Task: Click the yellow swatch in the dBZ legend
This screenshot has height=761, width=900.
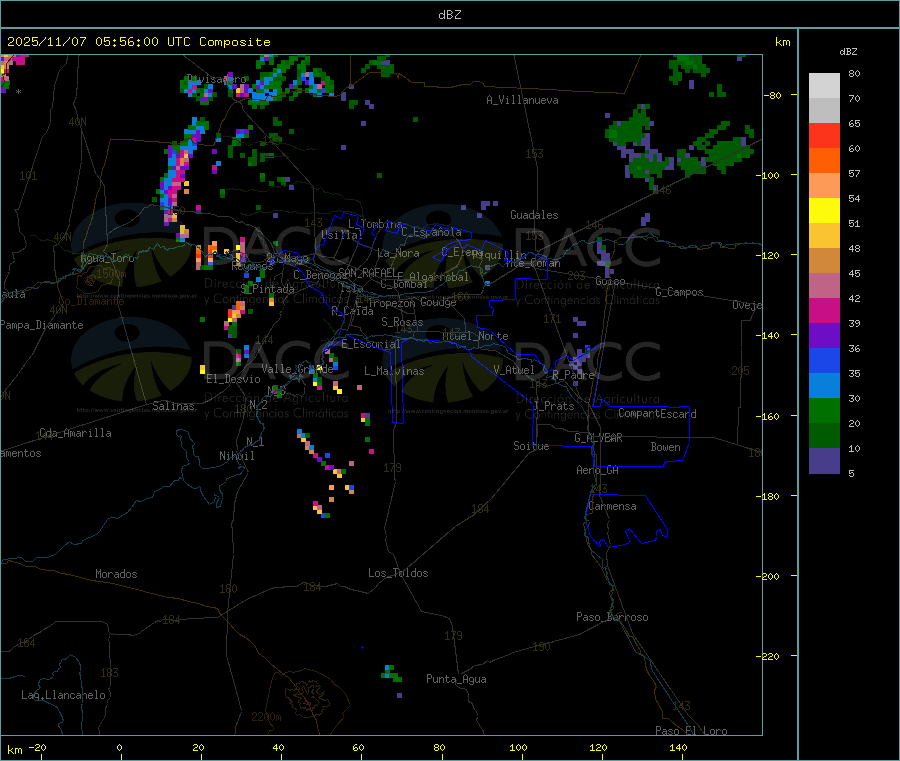Action: [824, 211]
